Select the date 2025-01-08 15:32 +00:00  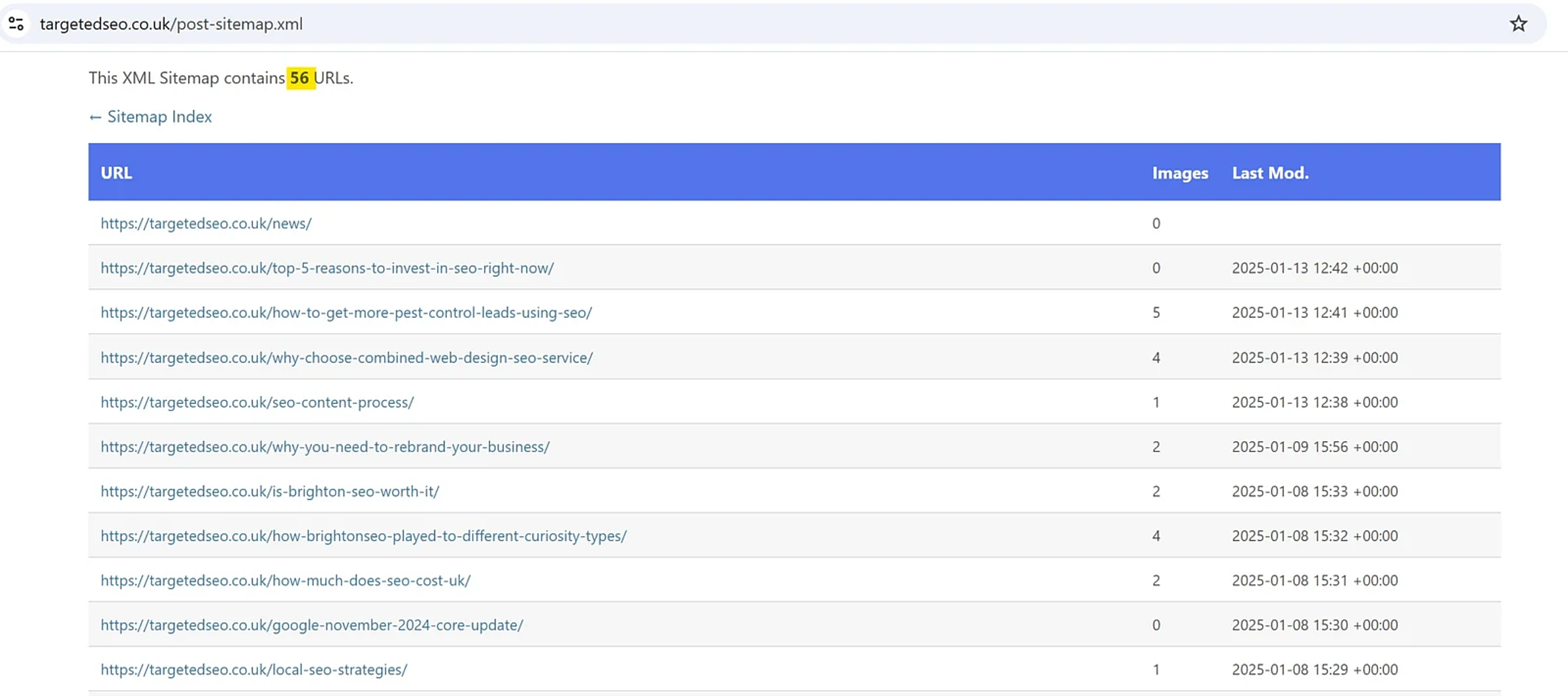tap(1315, 536)
